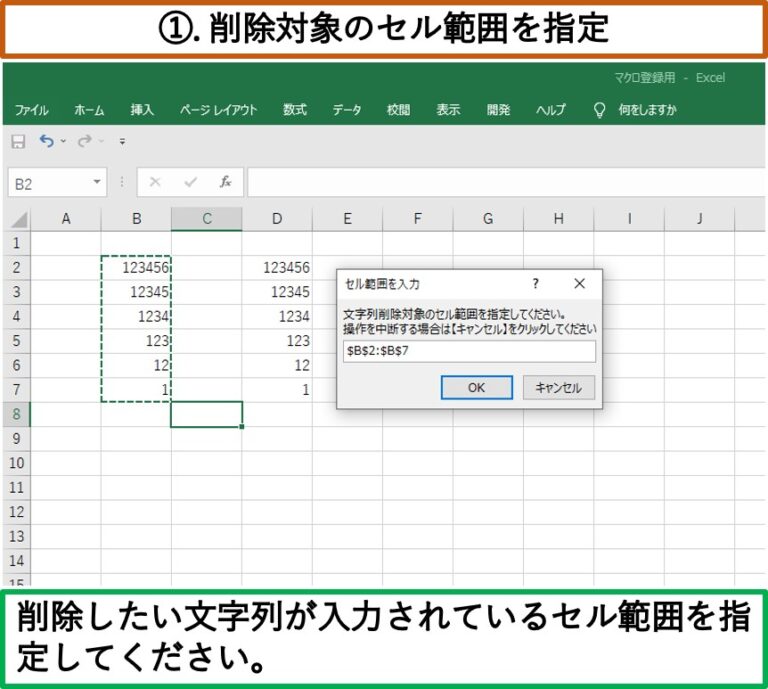The width and height of the screenshot is (768, 689).
Task: Switch to the 挿入 ribbon tab
Action: 142,110
